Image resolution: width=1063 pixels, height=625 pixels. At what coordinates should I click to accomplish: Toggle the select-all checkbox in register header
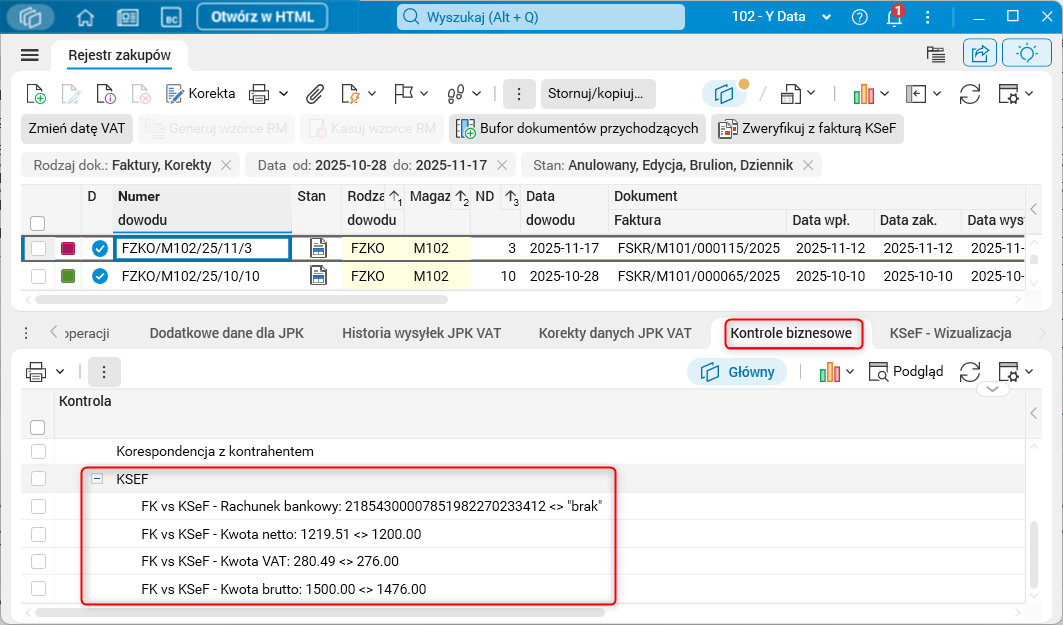pyautogui.click(x=38, y=223)
